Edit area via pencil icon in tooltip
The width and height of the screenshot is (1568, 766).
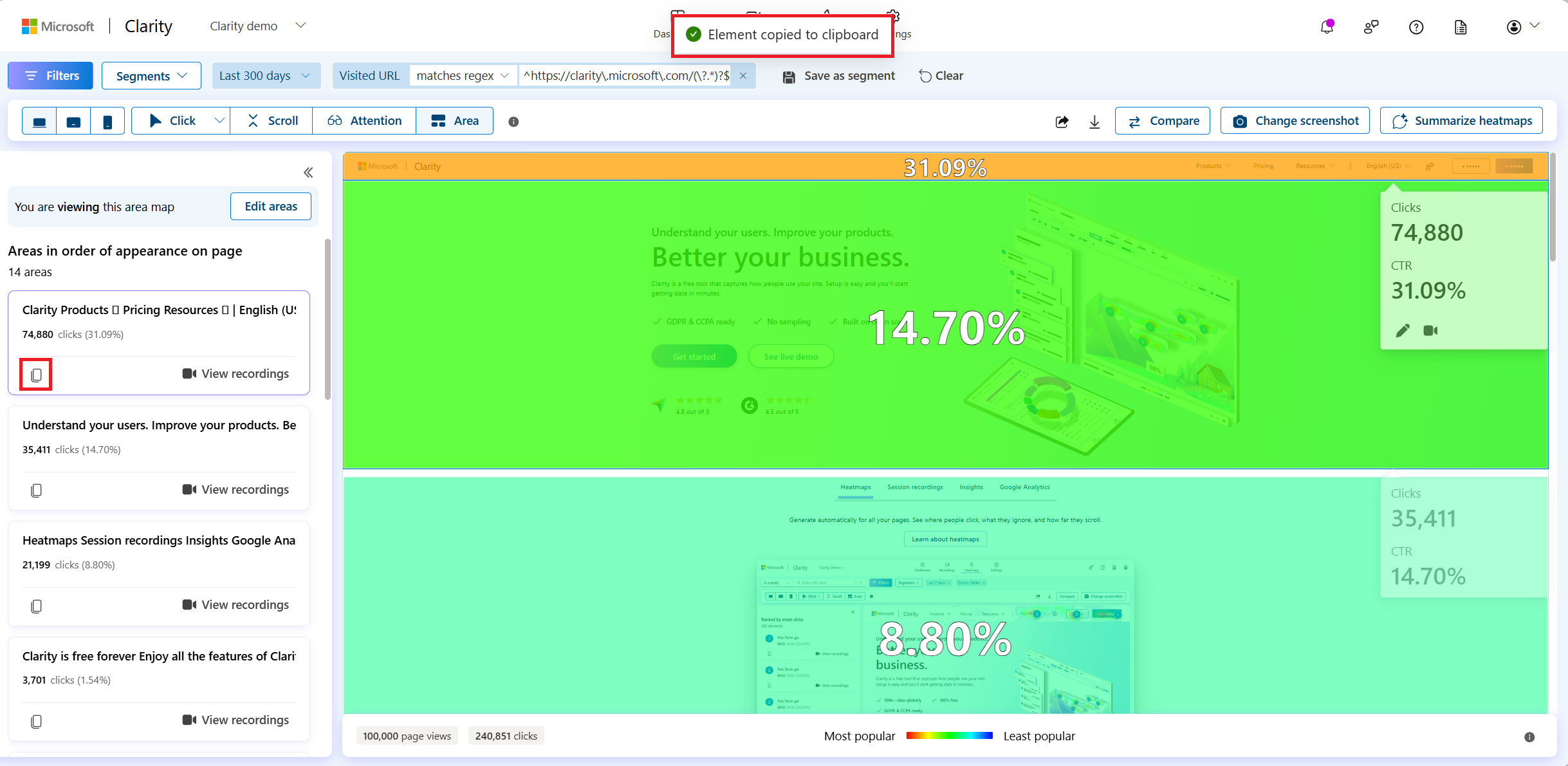click(1403, 331)
